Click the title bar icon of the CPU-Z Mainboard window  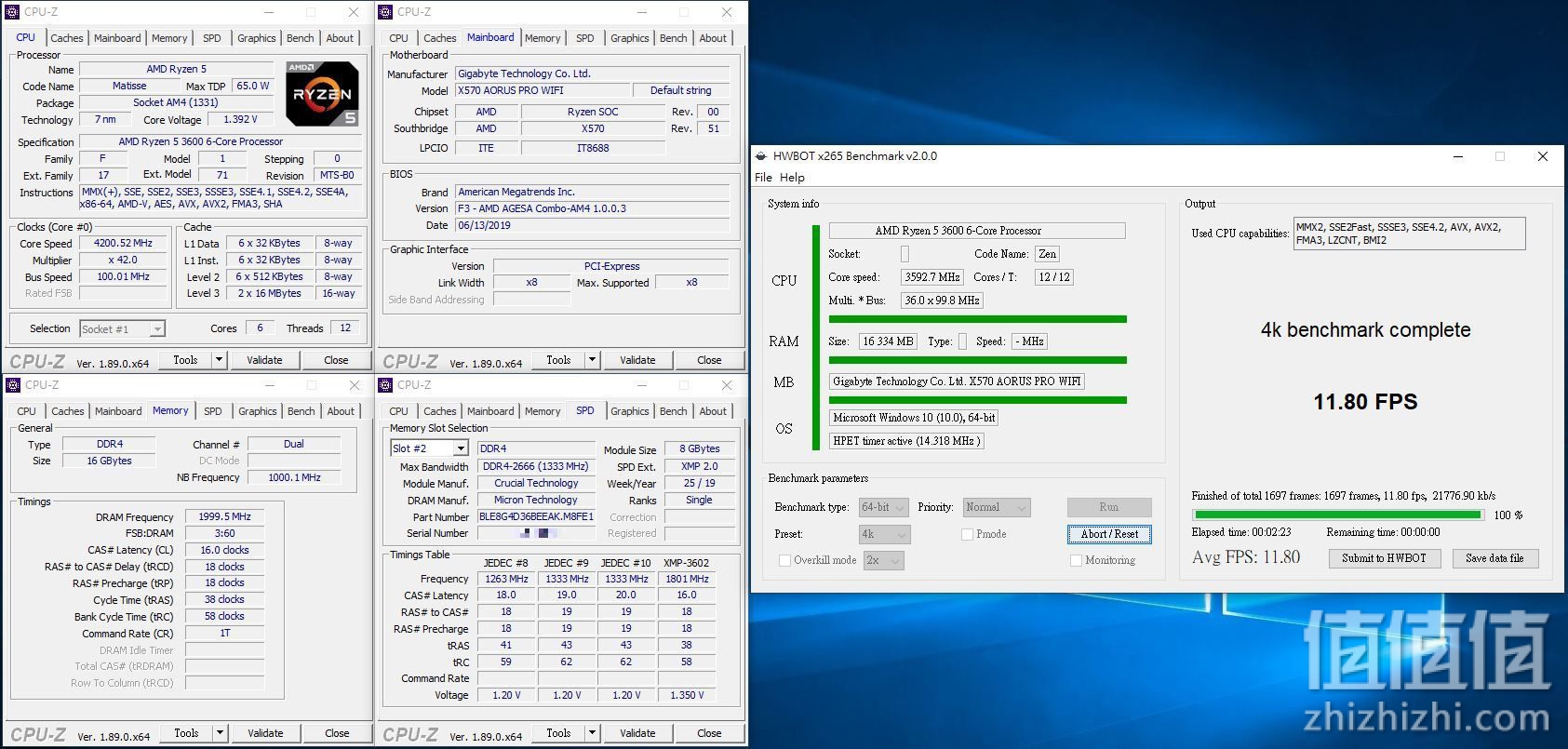point(384,12)
